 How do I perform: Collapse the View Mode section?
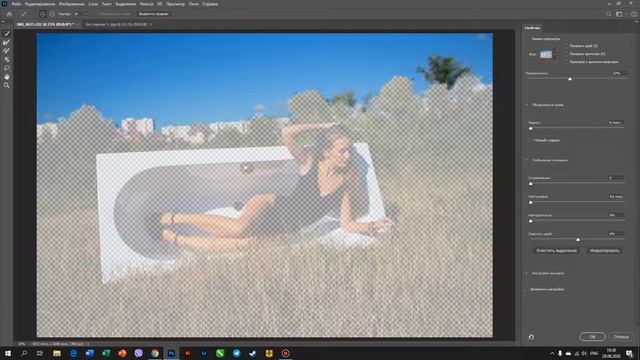(527, 39)
